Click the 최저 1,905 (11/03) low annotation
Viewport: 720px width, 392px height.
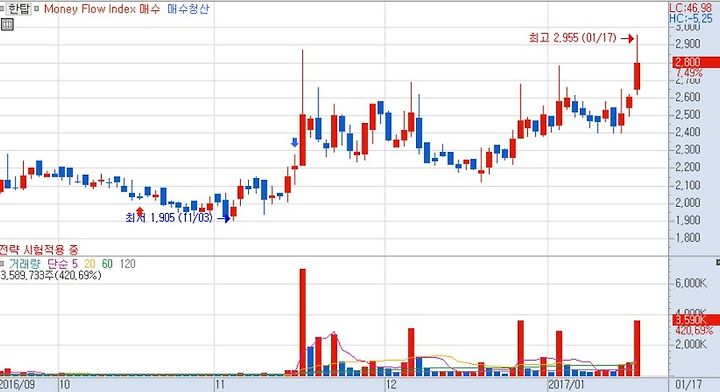[x=169, y=218]
